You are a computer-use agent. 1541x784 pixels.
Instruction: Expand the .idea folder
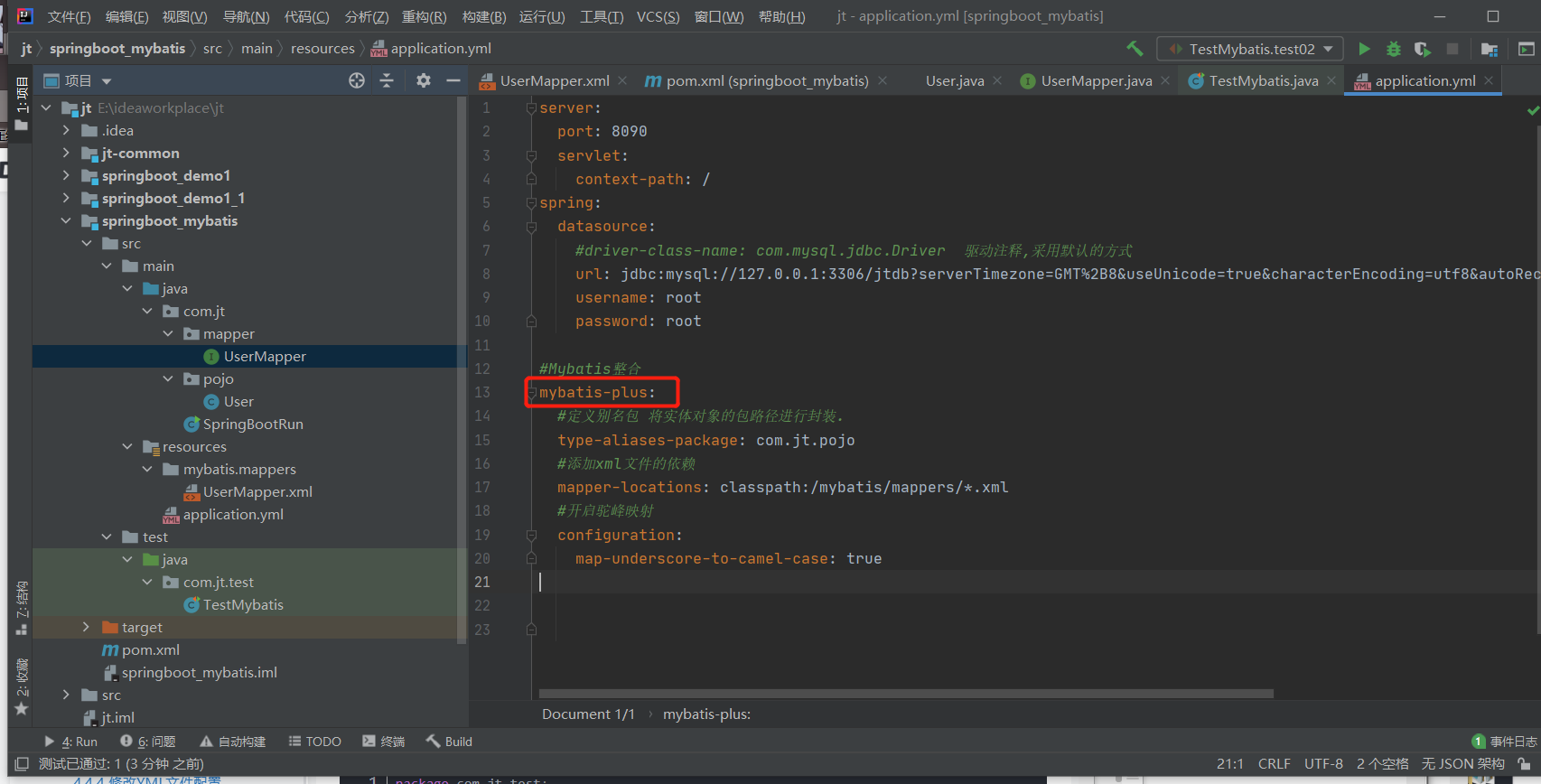coord(66,130)
